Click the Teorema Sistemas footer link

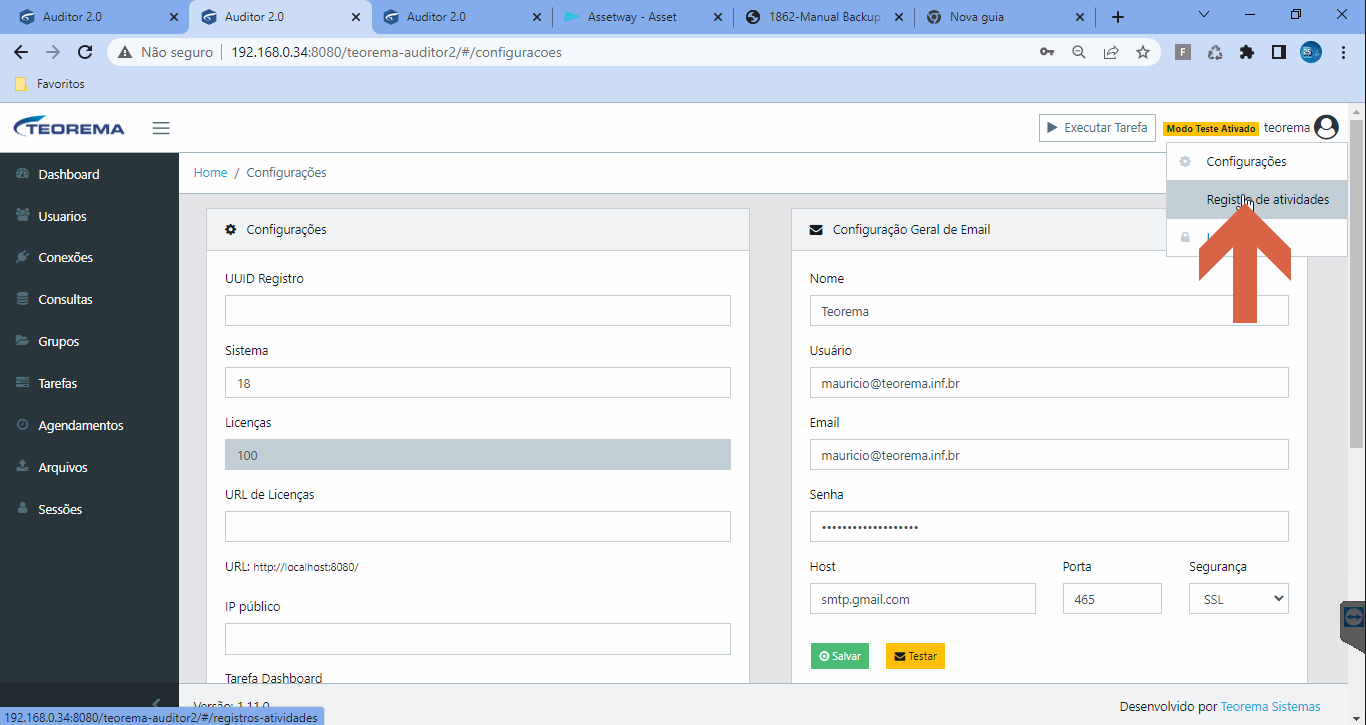[x=1270, y=706]
